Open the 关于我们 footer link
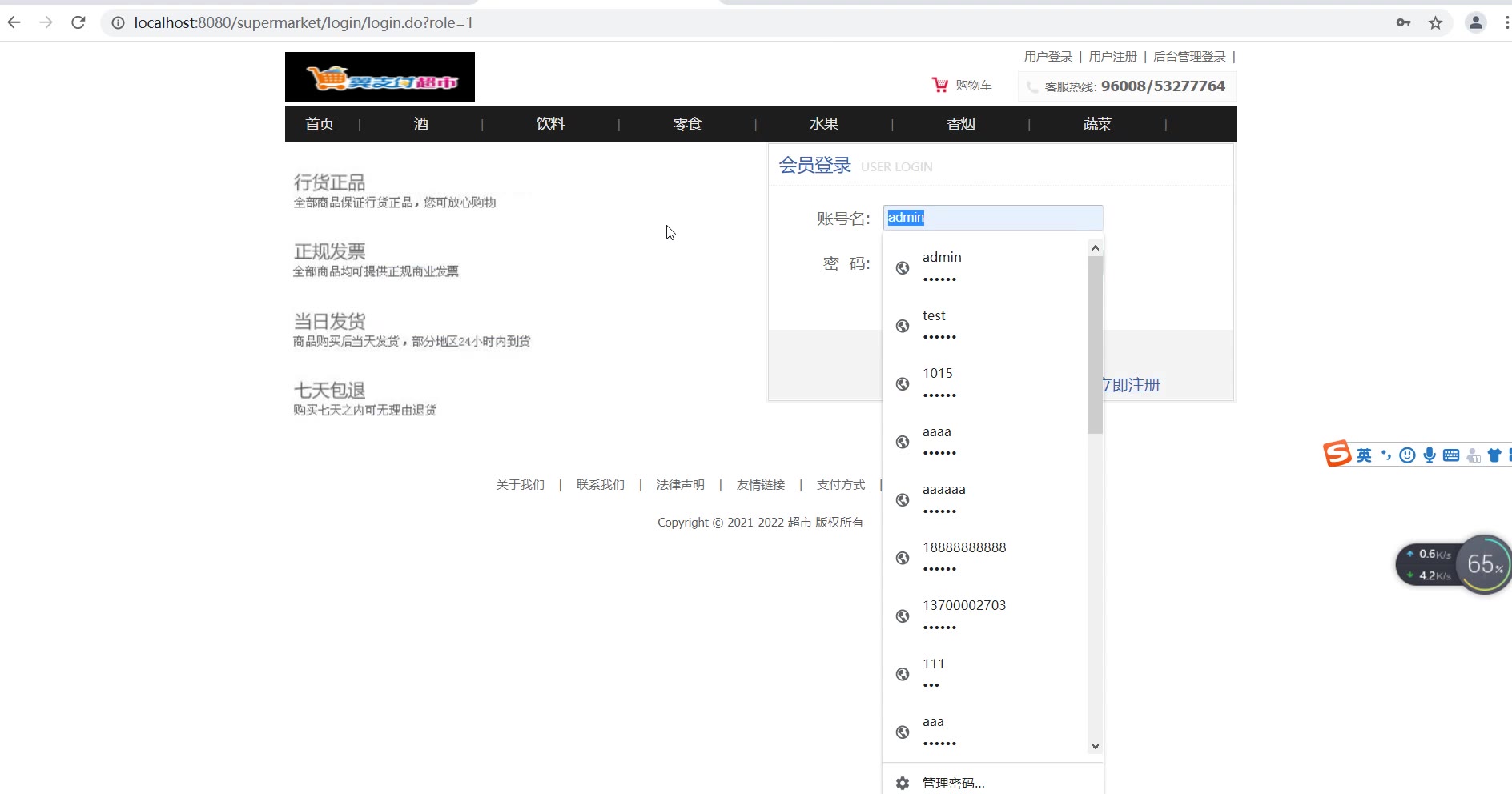Screen dimensions: 1512x794 pos(521,485)
